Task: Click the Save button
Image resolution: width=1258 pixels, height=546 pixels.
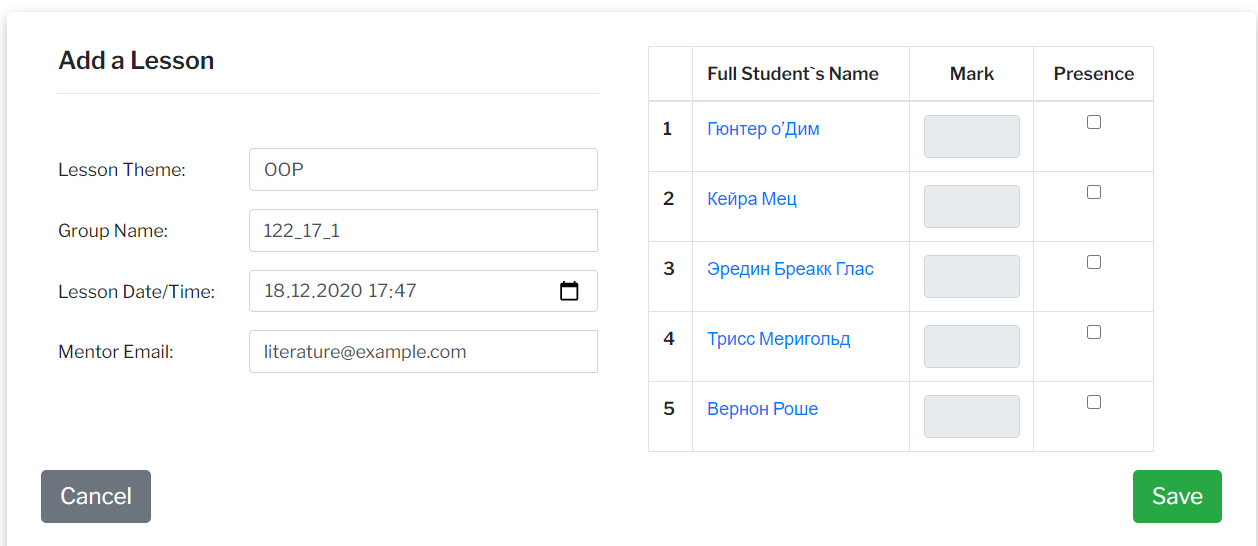Action: click(x=1177, y=496)
